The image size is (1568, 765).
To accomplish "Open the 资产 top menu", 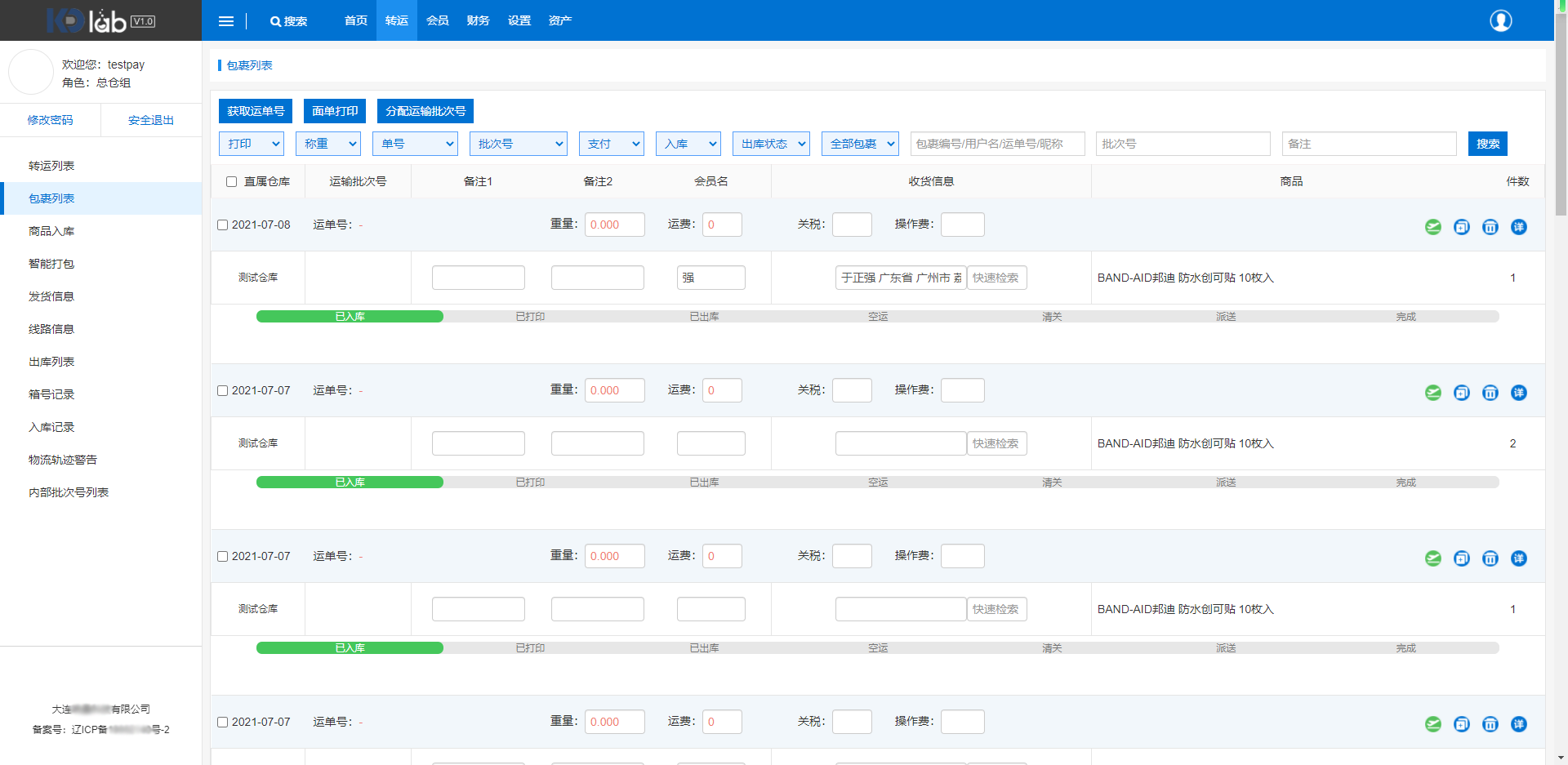I will [x=560, y=20].
